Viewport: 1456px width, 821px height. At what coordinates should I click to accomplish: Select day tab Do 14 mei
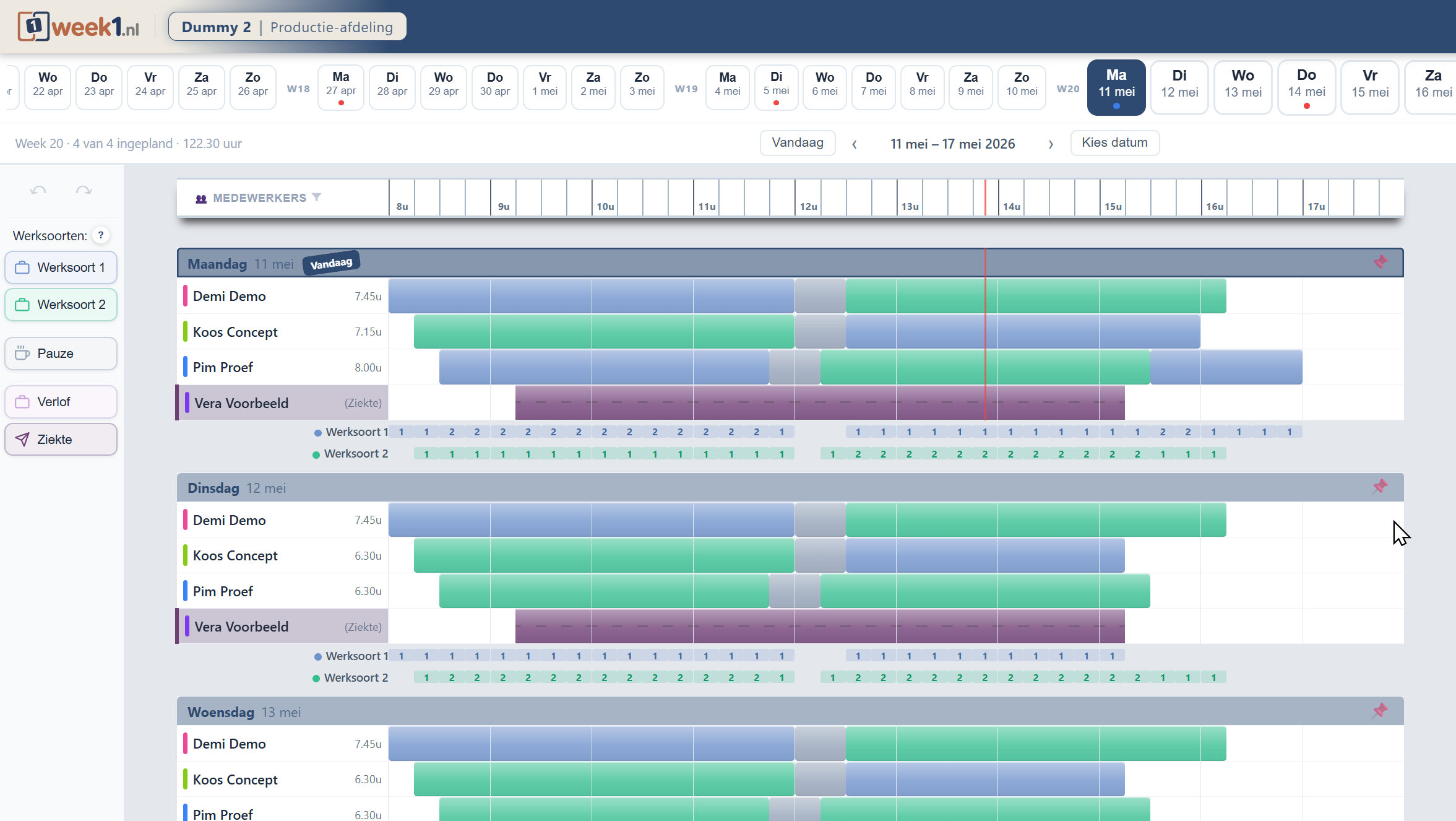click(x=1306, y=87)
